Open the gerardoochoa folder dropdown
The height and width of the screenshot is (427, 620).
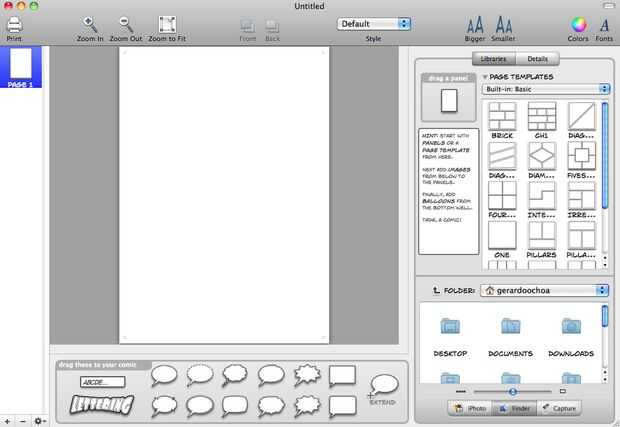tap(544, 290)
